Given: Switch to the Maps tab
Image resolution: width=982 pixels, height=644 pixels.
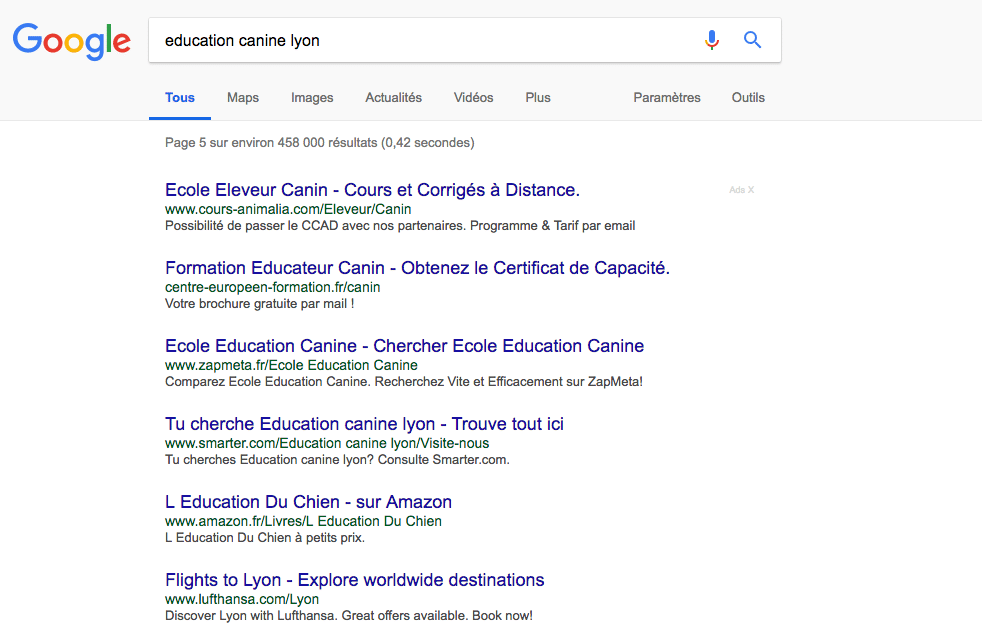Looking at the screenshot, I should pos(243,98).
